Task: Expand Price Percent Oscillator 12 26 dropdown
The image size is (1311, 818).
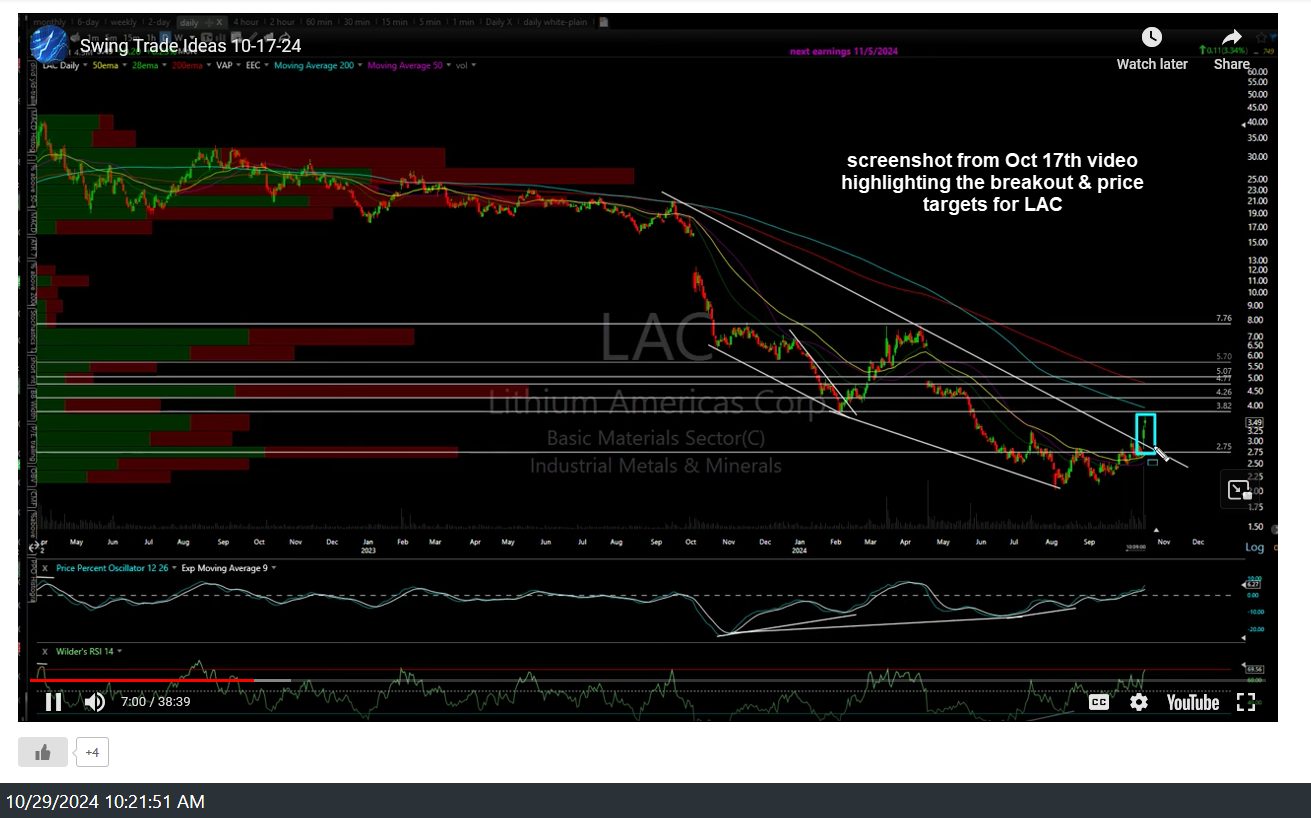Action: [x=112, y=568]
